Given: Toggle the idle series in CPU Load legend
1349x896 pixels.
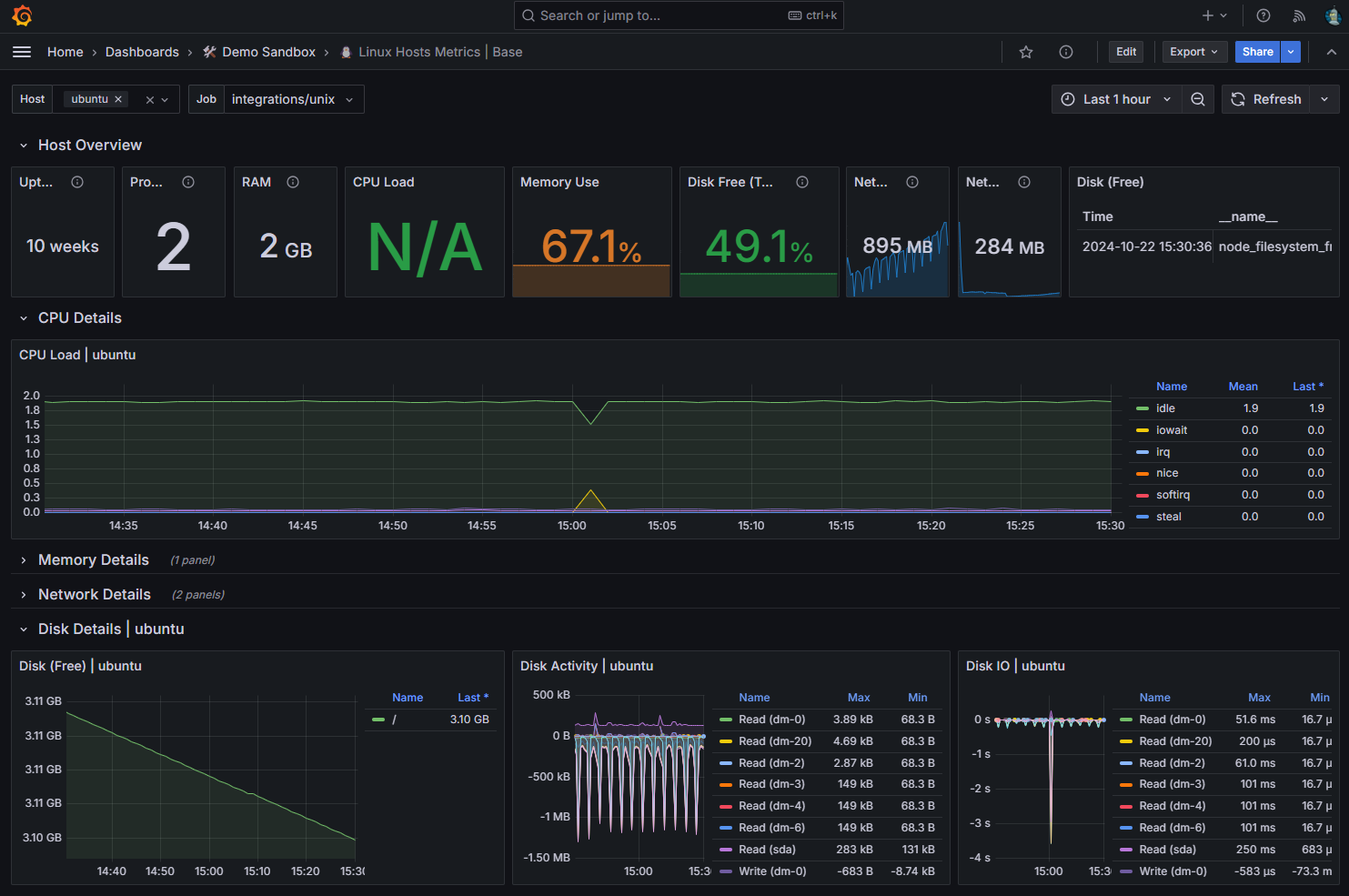Looking at the screenshot, I should 1165,408.
